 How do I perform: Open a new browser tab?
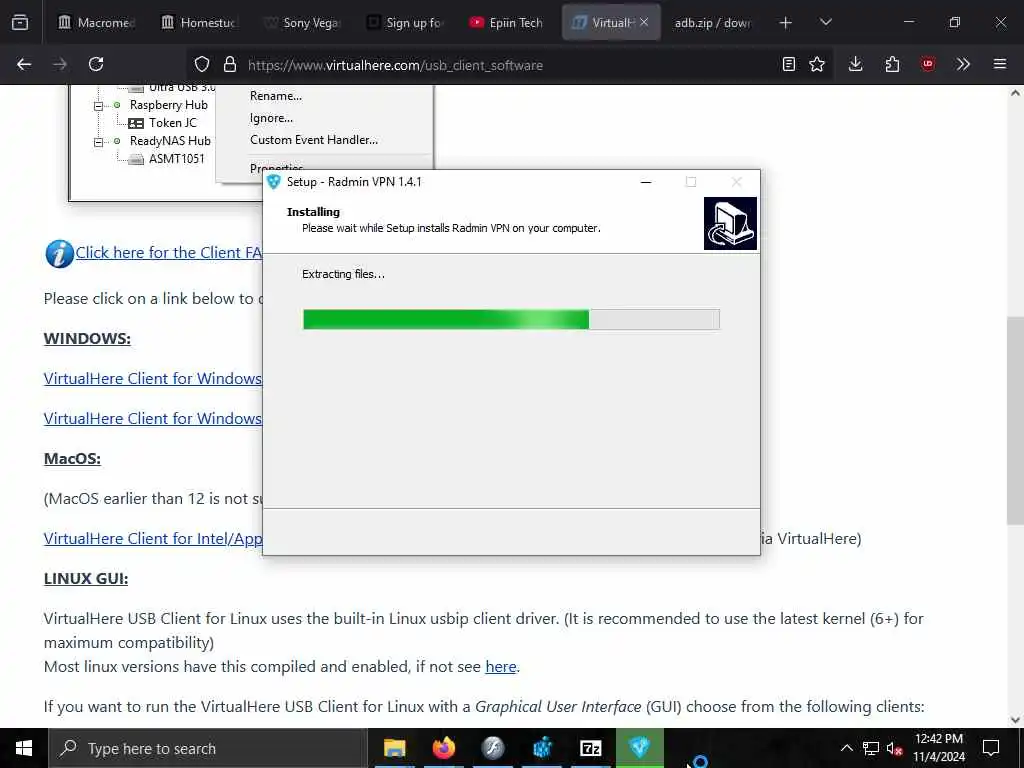coord(786,23)
